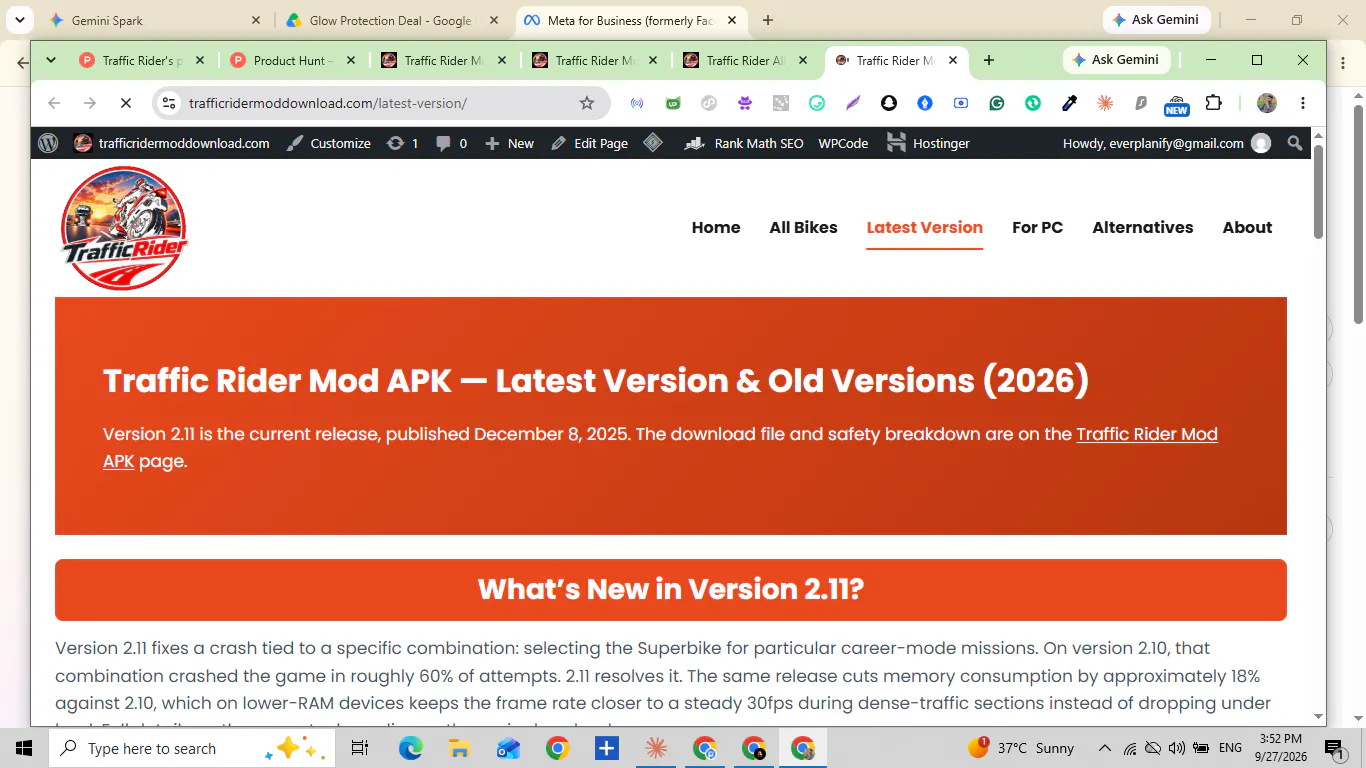
Task: Switch to the Product Hunt tab
Action: tap(292, 60)
